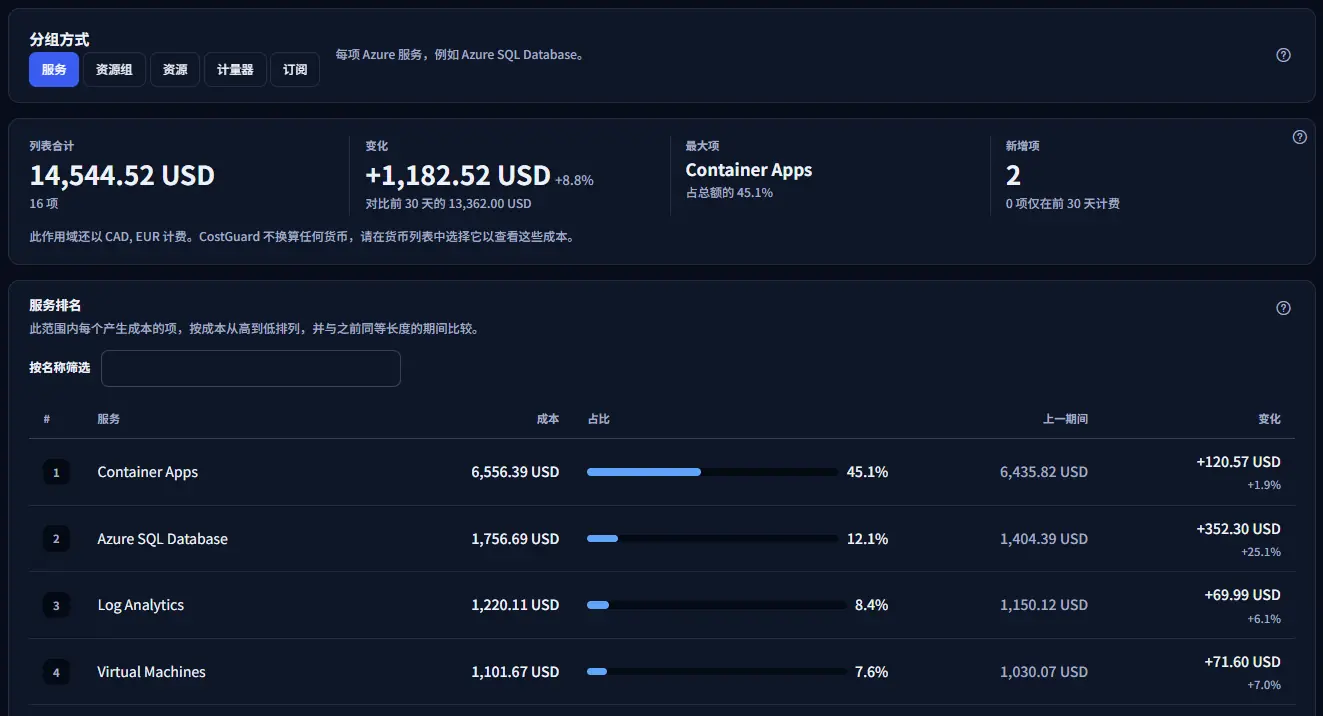
Task: Switch grouping to 资源
Action: (175, 70)
